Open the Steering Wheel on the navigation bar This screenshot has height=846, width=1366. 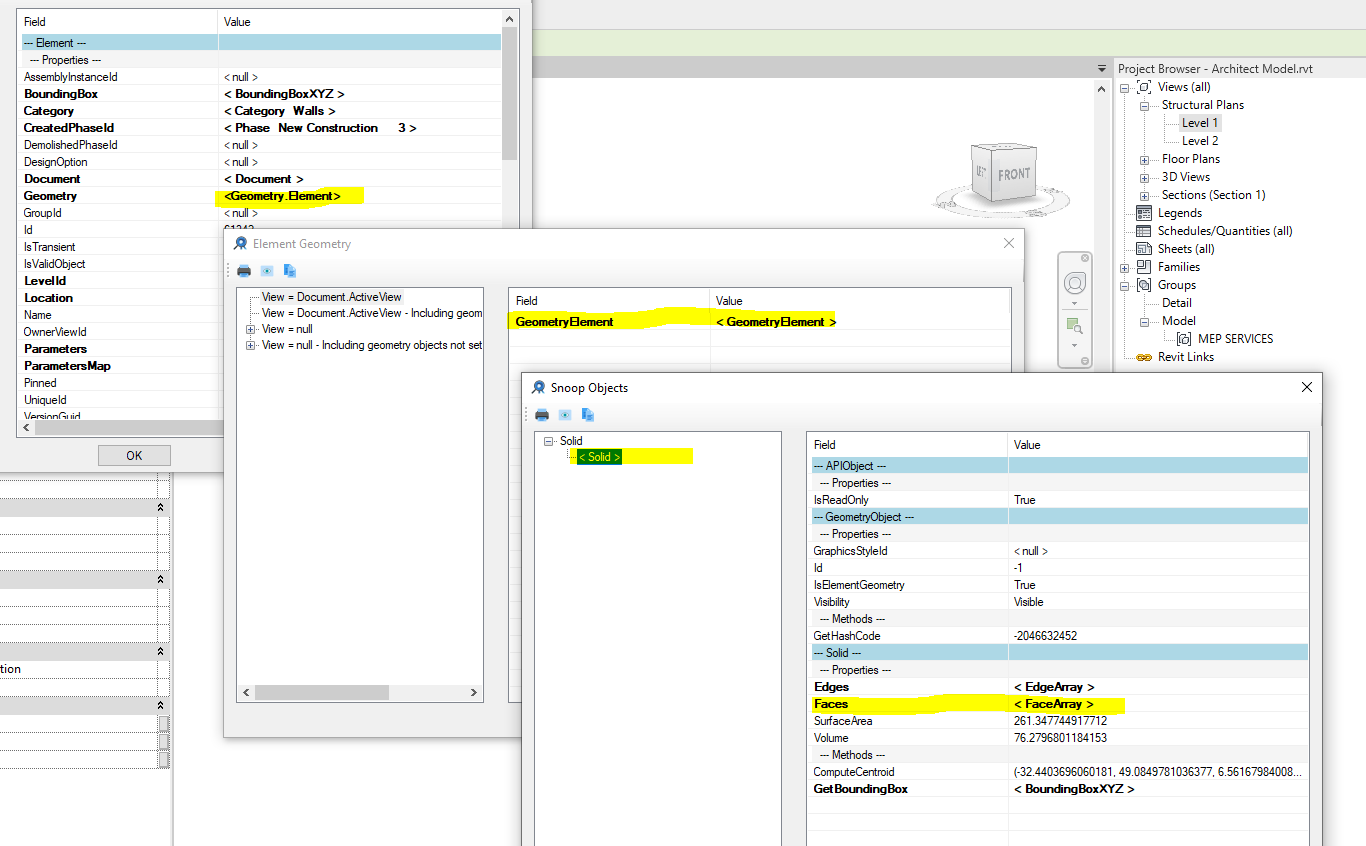pyautogui.click(x=1075, y=283)
